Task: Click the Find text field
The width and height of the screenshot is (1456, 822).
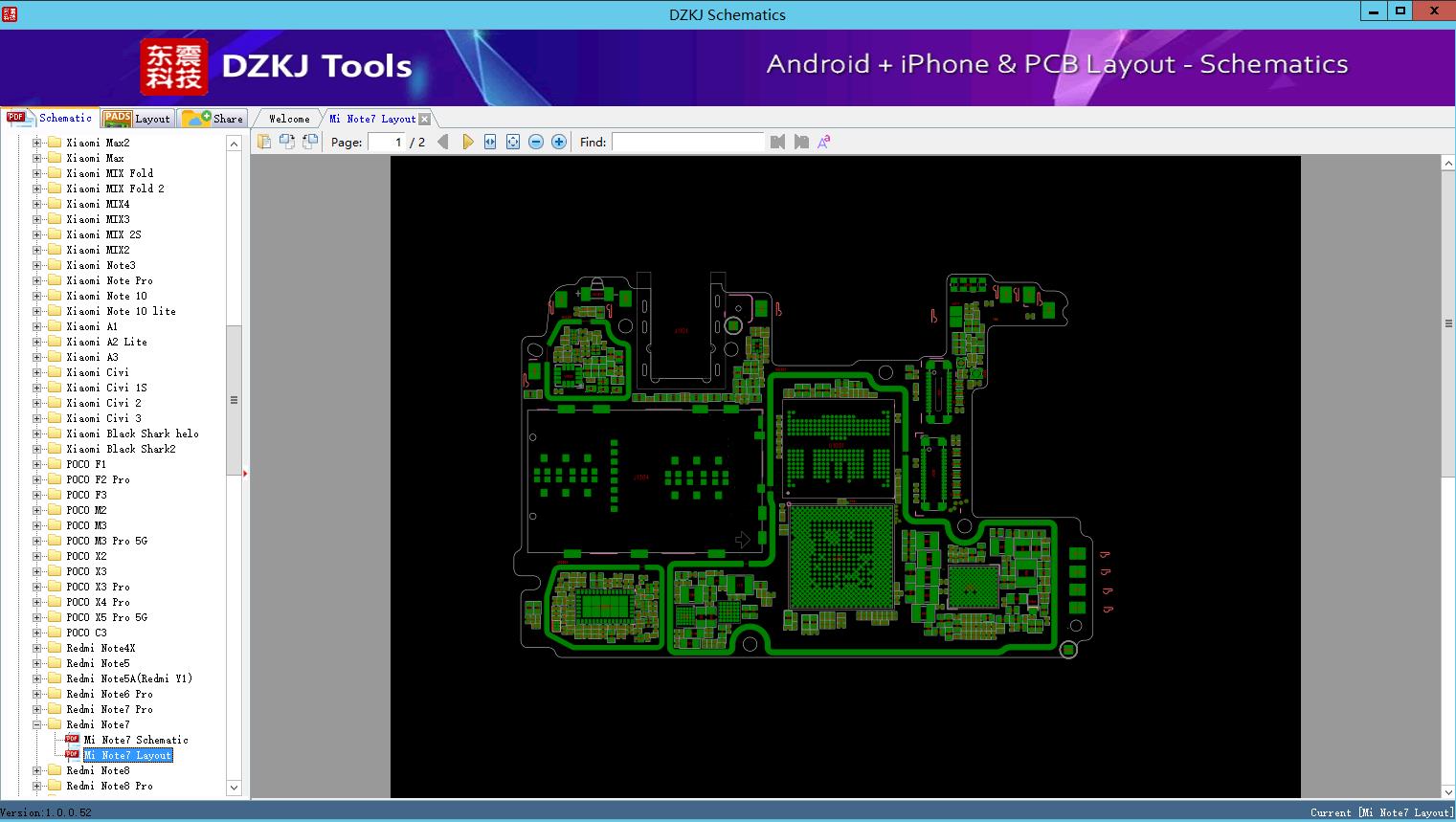Action: pyautogui.click(x=687, y=142)
